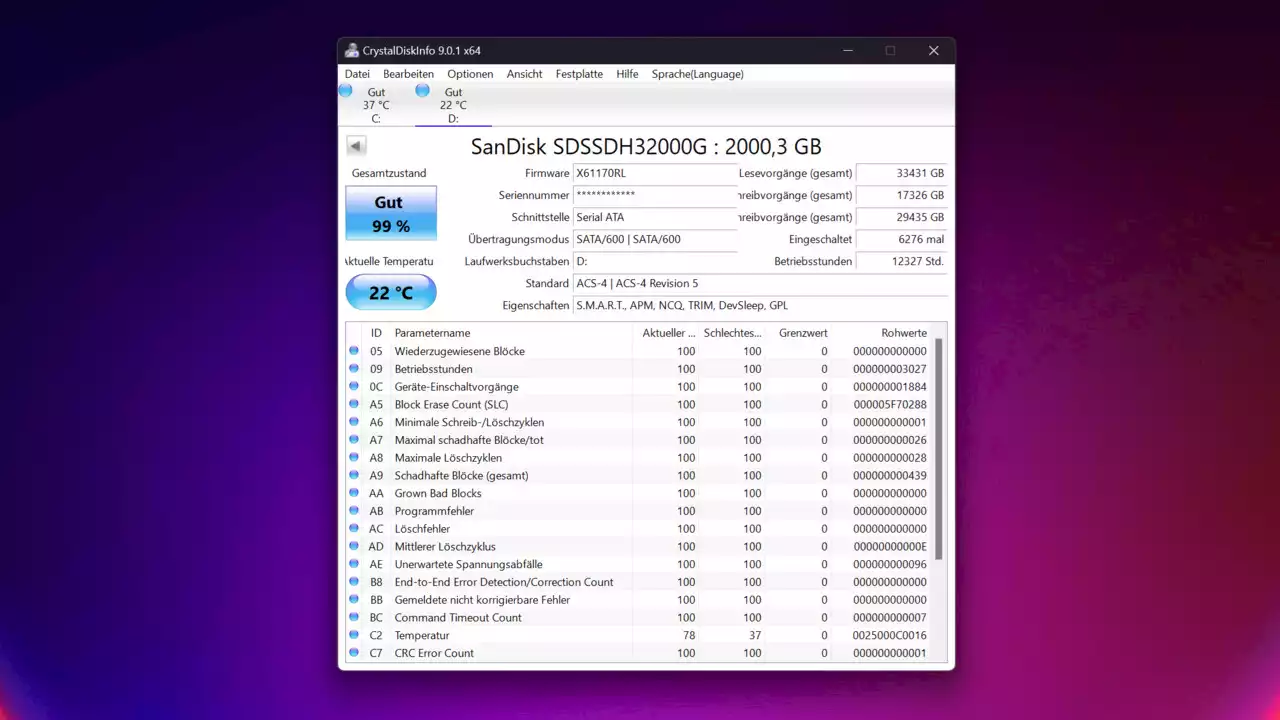Click the Firmware field X61170RL
Viewport: 1280px width, 720px height.
[655, 173]
